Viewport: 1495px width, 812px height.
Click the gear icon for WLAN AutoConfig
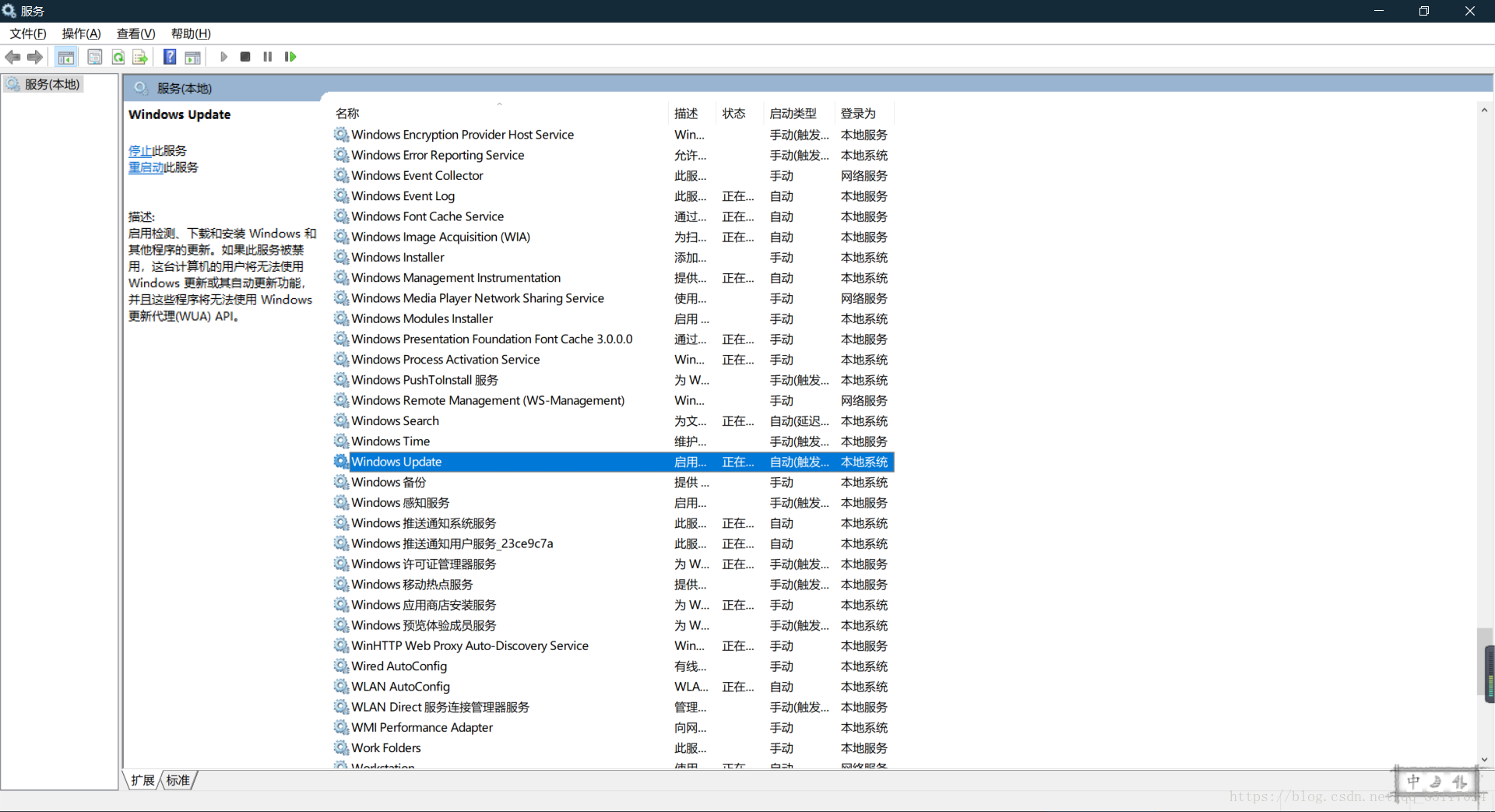(x=341, y=687)
